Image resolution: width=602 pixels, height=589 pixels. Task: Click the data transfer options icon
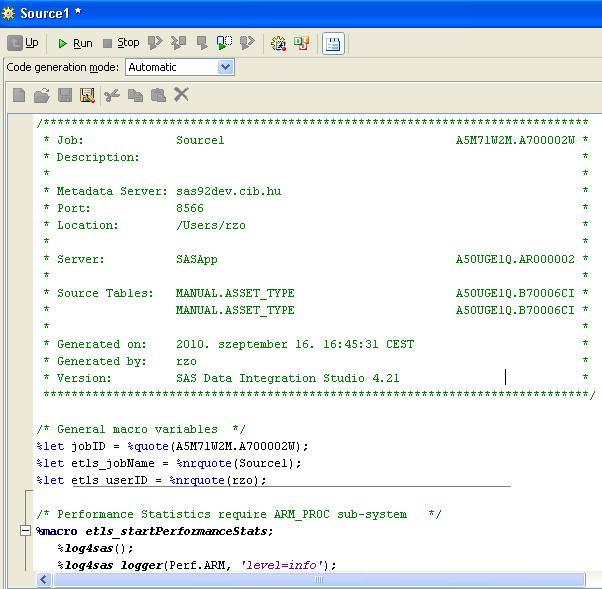(x=302, y=43)
